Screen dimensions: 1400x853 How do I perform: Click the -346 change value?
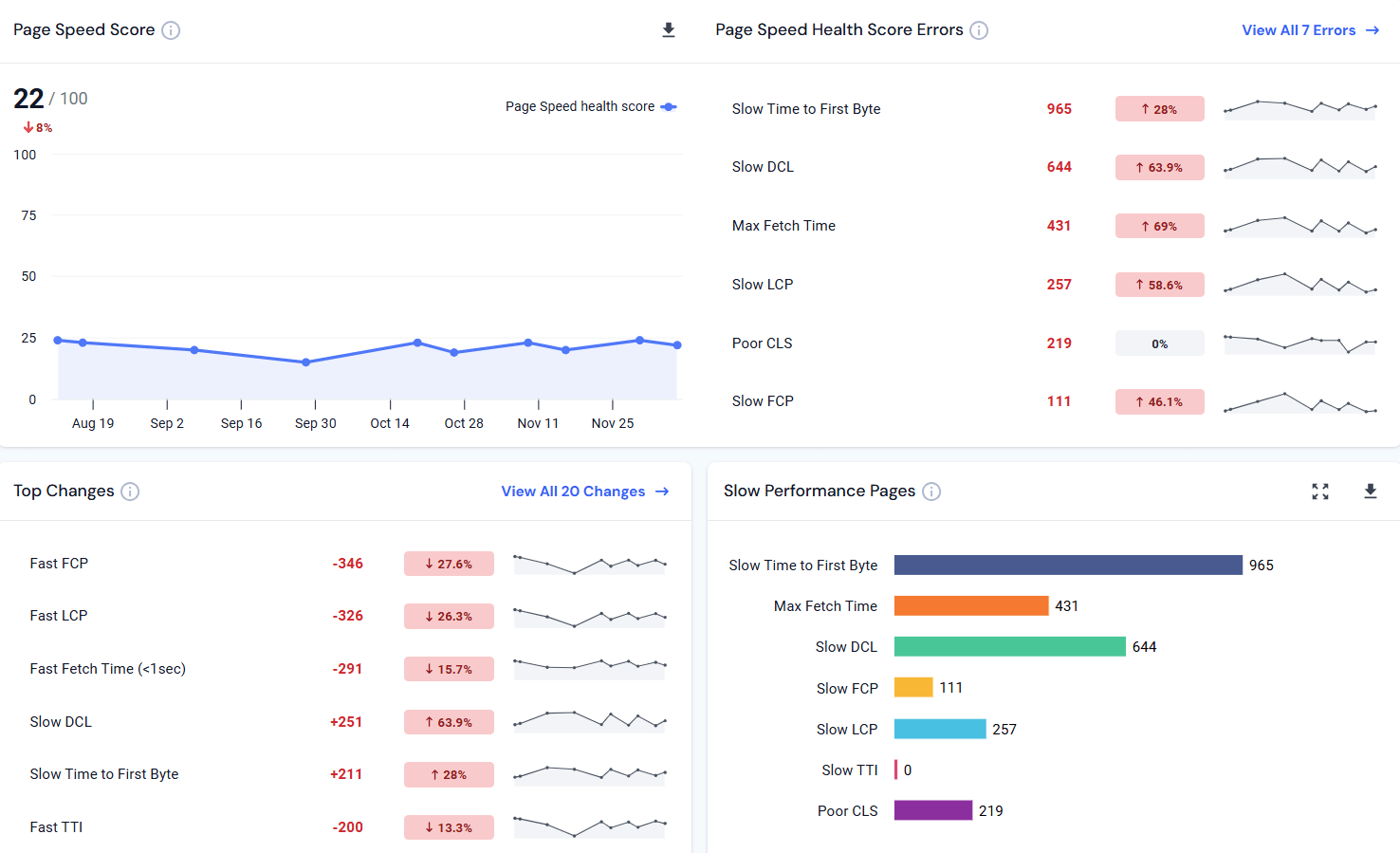click(348, 564)
